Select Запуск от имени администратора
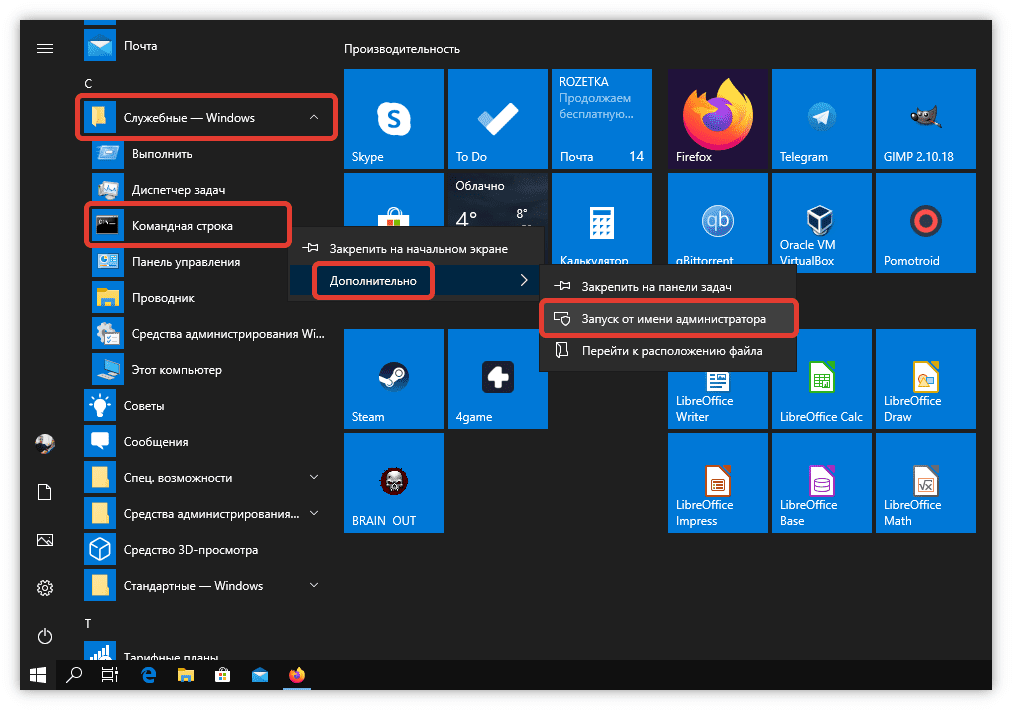This screenshot has height=710, width=1012. pos(668,319)
